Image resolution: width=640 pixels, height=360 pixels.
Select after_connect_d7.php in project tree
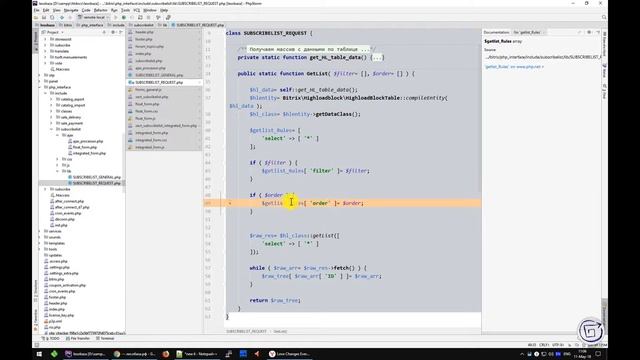coord(69,207)
